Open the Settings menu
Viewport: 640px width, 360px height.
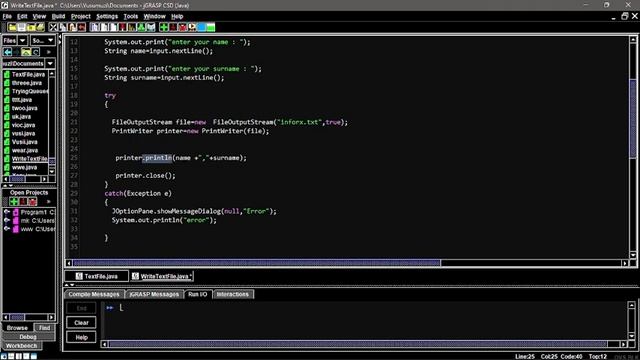tap(107, 16)
